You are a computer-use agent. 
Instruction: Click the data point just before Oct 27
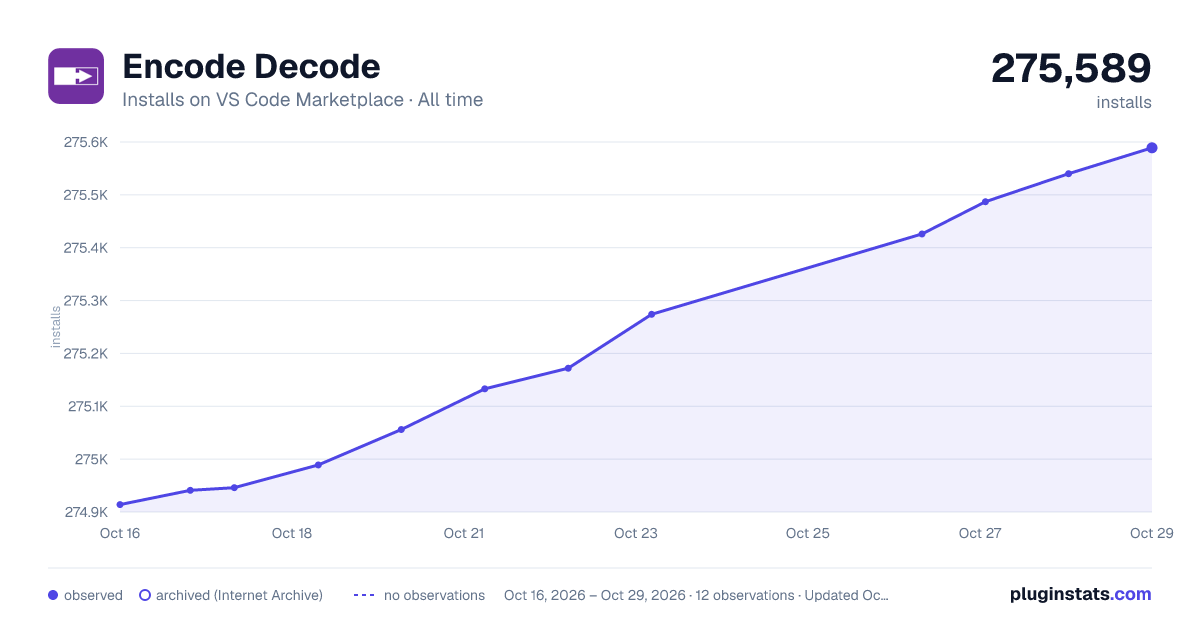pos(985,202)
